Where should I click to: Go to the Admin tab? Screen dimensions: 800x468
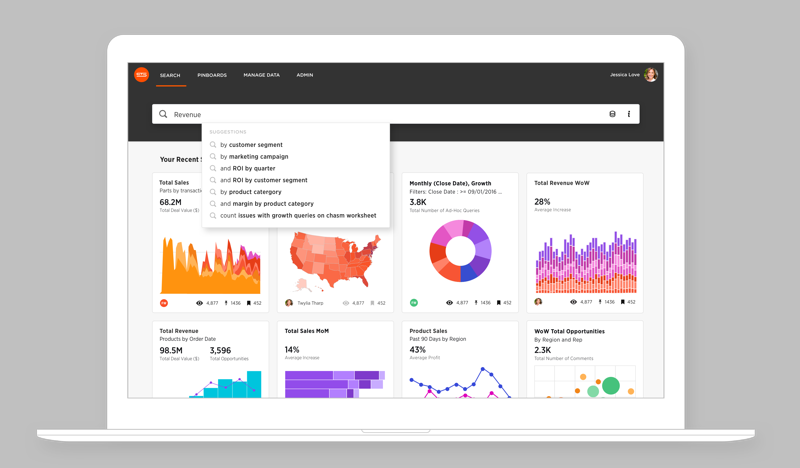point(305,75)
